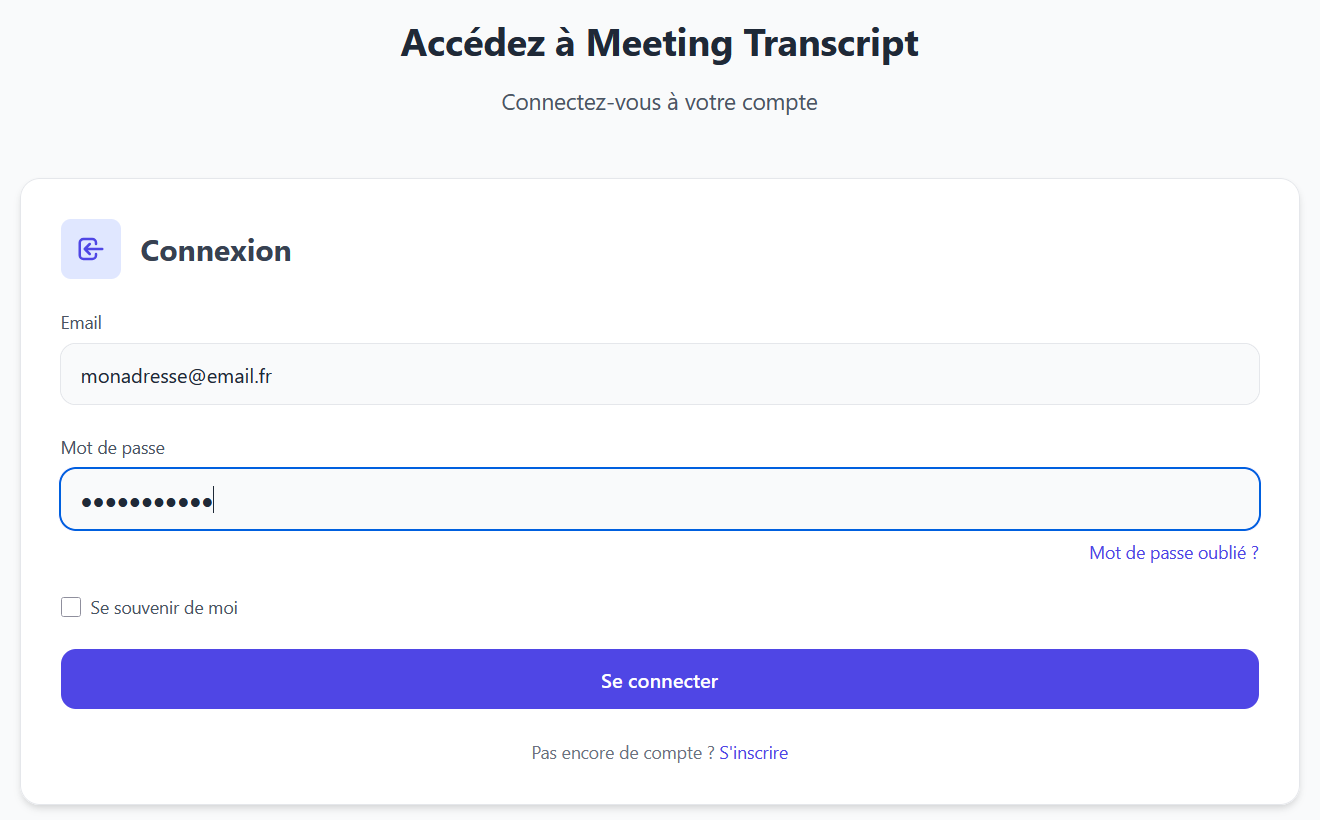Click the "Accédez à Meeting Transcript" title
Viewport: 1320px width, 820px height.
click(x=660, y=43)
